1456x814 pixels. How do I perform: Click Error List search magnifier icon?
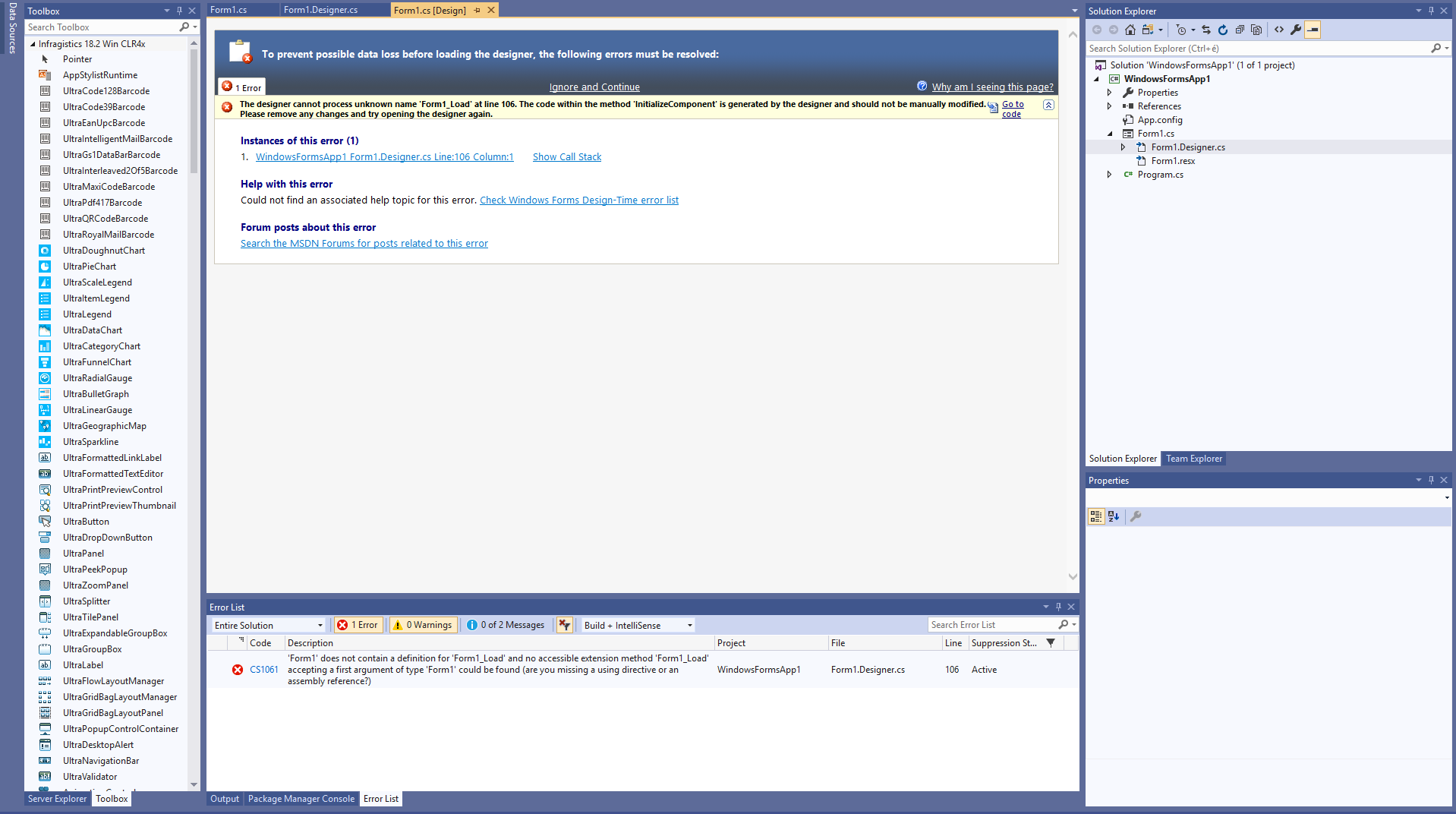coord(1064,624)
